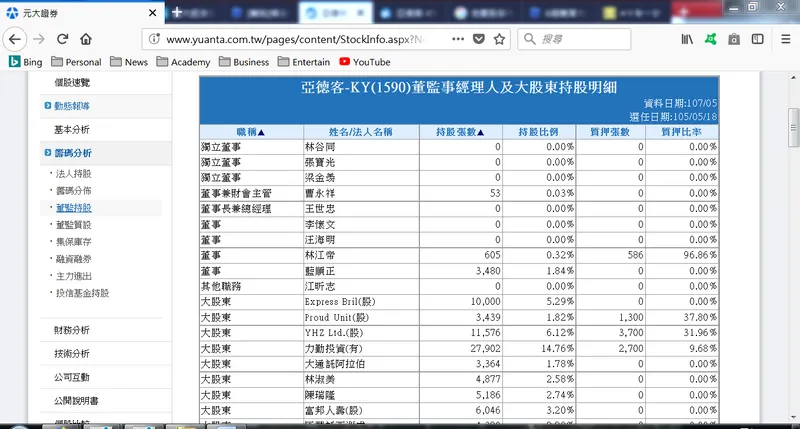
Task: Open 集保庫存 submenu link
Action: pyautogui.click(x=73, y=242)
